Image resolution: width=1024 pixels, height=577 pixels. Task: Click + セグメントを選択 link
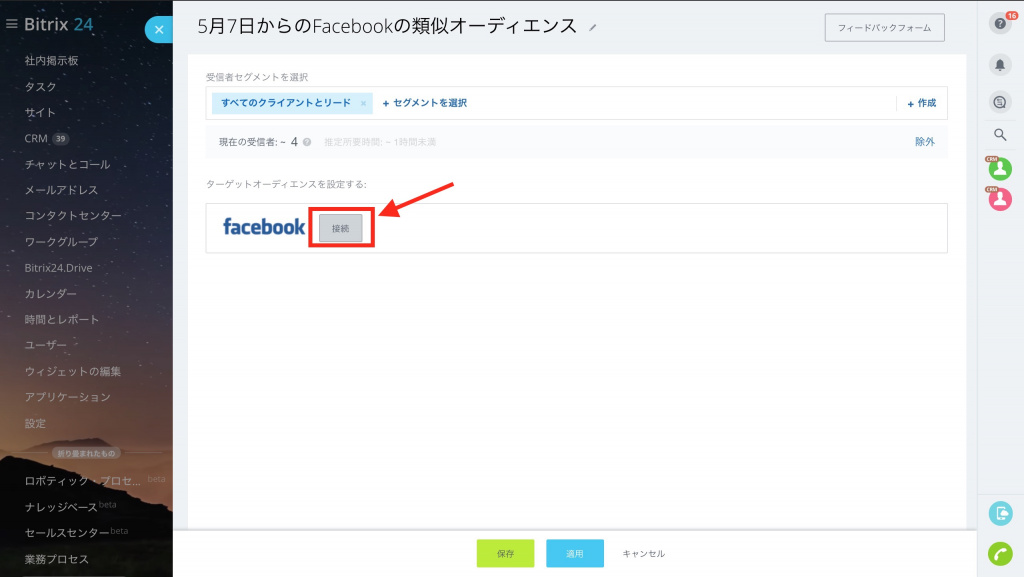pos(424,103)
